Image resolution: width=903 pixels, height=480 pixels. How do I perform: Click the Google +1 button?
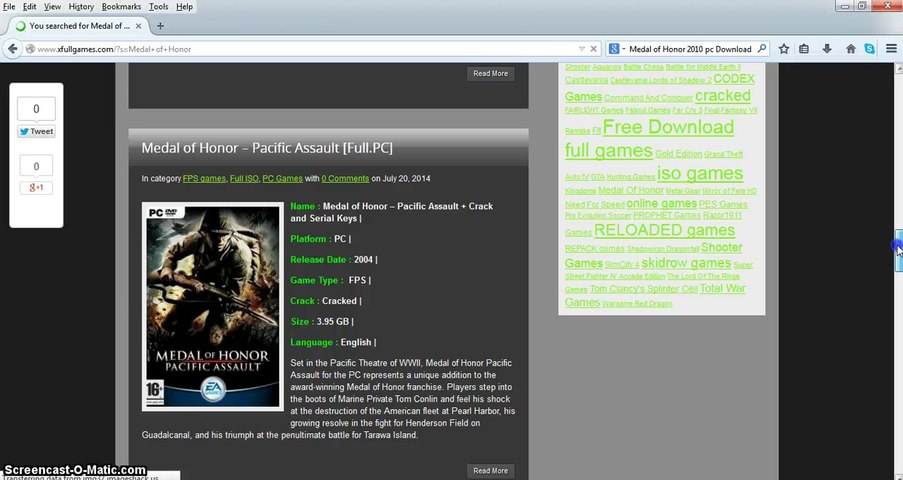tap(36, 187)
